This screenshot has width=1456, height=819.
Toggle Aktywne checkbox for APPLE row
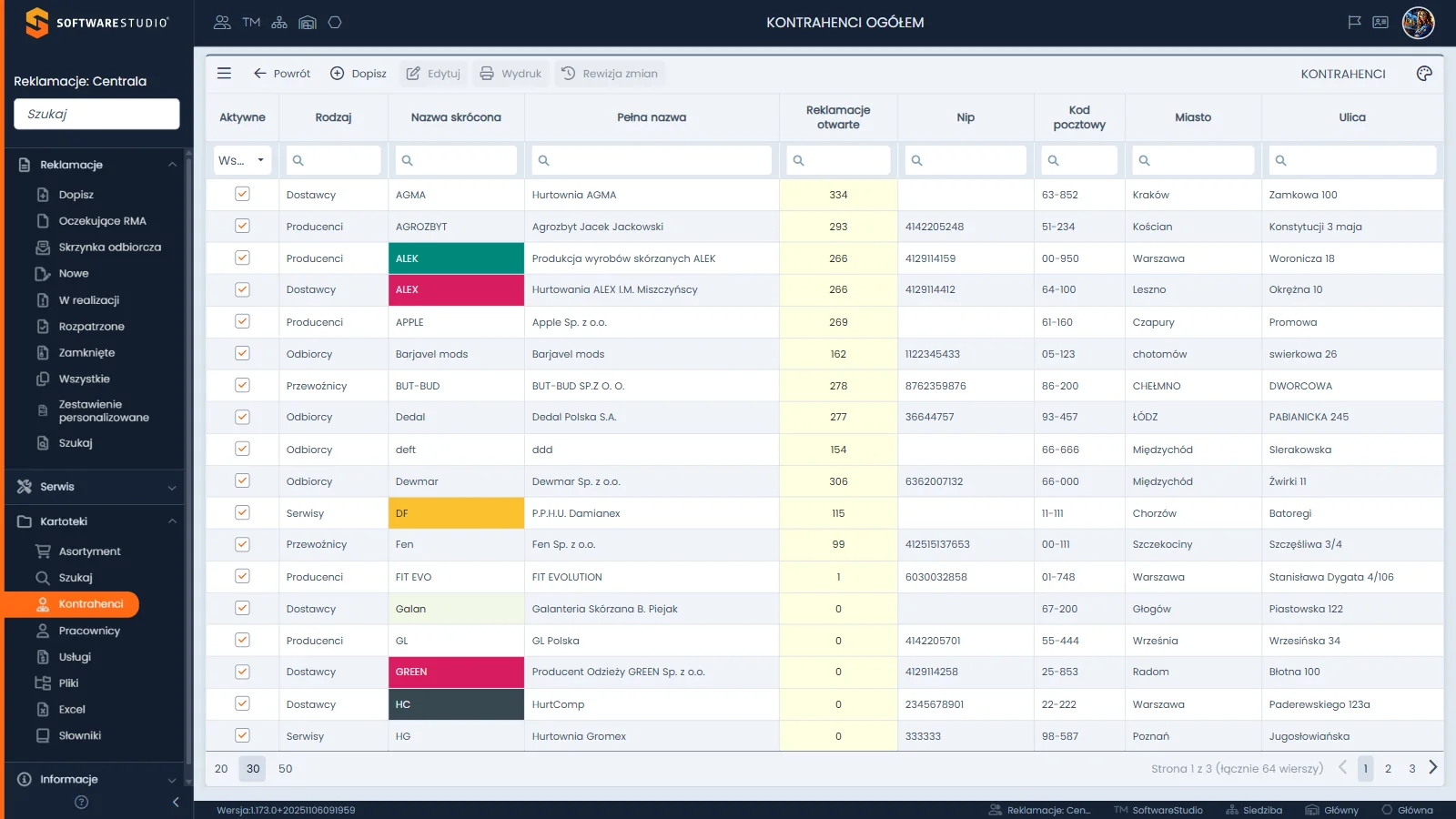pyautogui.click(x=242, y=321)
